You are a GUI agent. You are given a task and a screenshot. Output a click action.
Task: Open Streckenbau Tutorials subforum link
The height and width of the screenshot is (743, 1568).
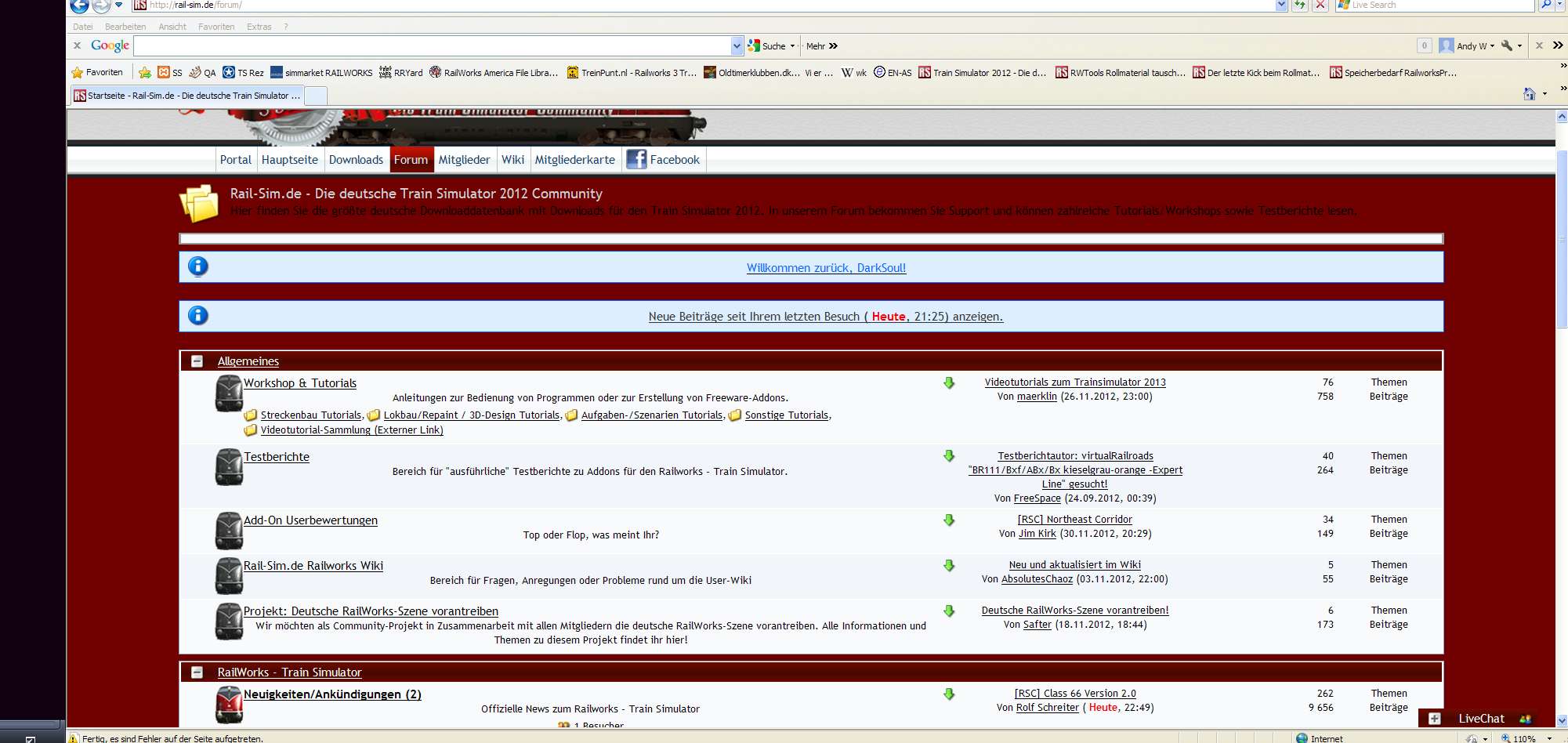click(x=311, y=415)
